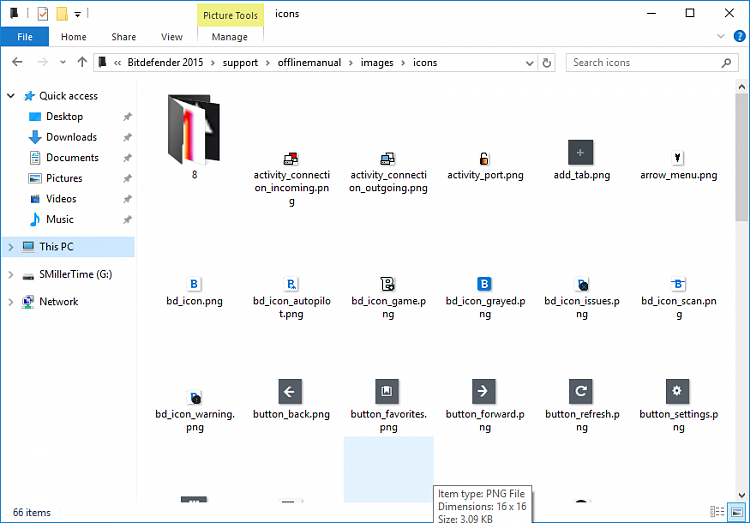Viewport: 750px width, 523px height.
Task: Select the bd_icon.png file
Action: pyautogui.click(x=194, y=284)
